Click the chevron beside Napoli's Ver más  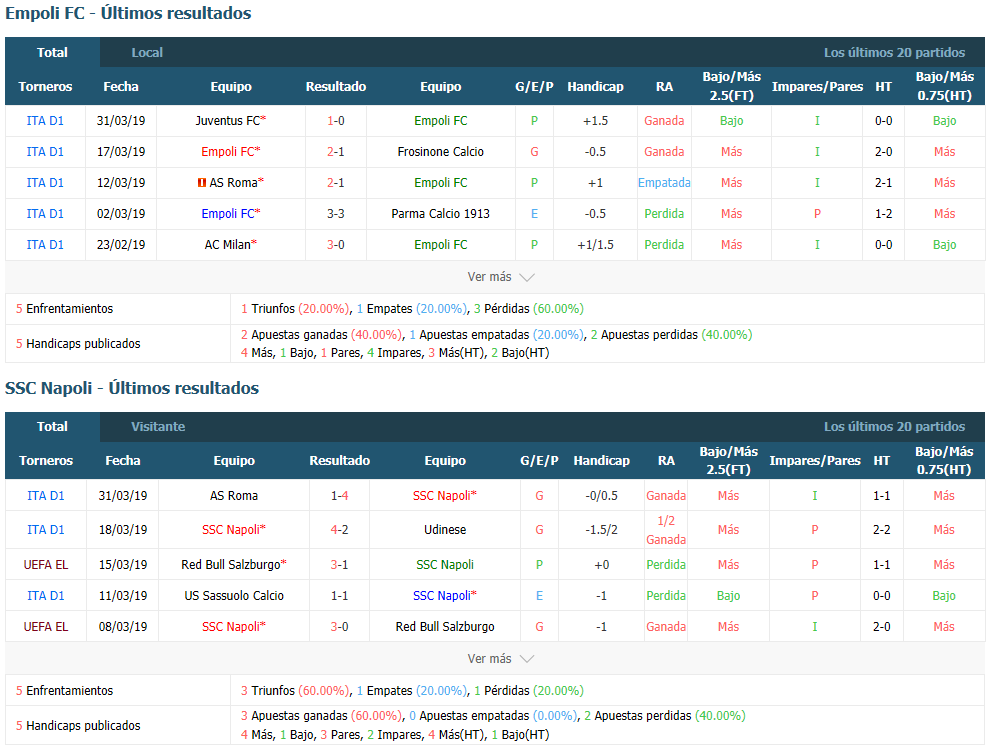526,659
